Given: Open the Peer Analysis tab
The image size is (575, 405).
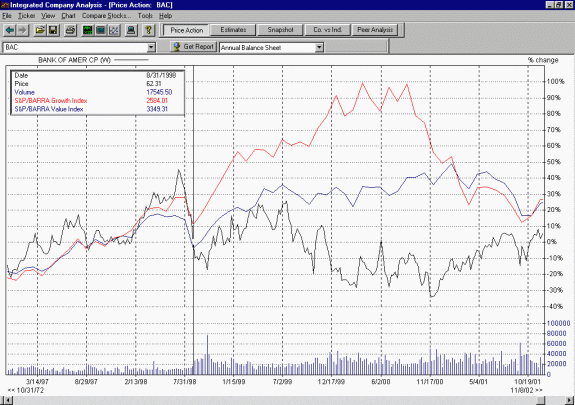Looking at the screenshot, I should (375, 30).
